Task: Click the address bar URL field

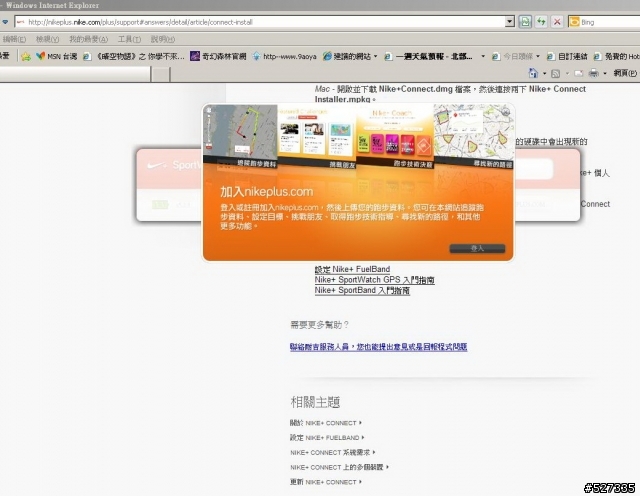Action: pyautogui.click(x=261, y=22)
